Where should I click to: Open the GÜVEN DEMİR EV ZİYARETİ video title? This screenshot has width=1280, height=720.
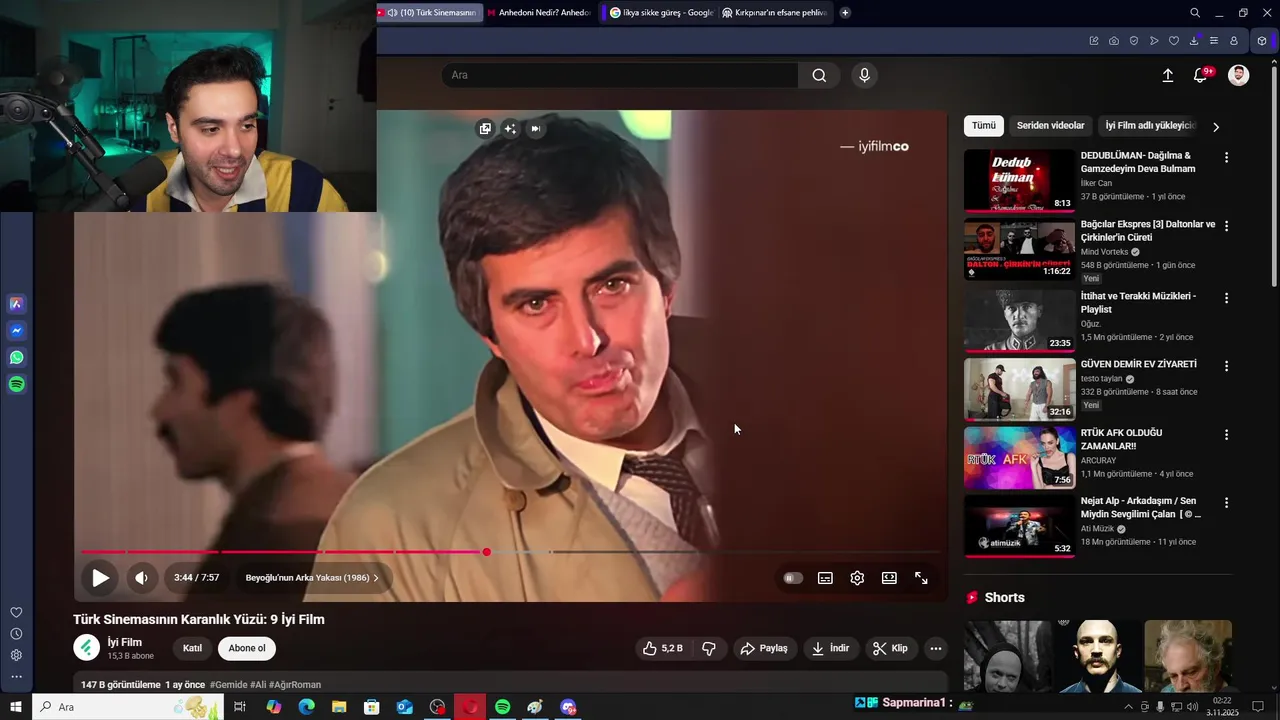click(1138, 364)
